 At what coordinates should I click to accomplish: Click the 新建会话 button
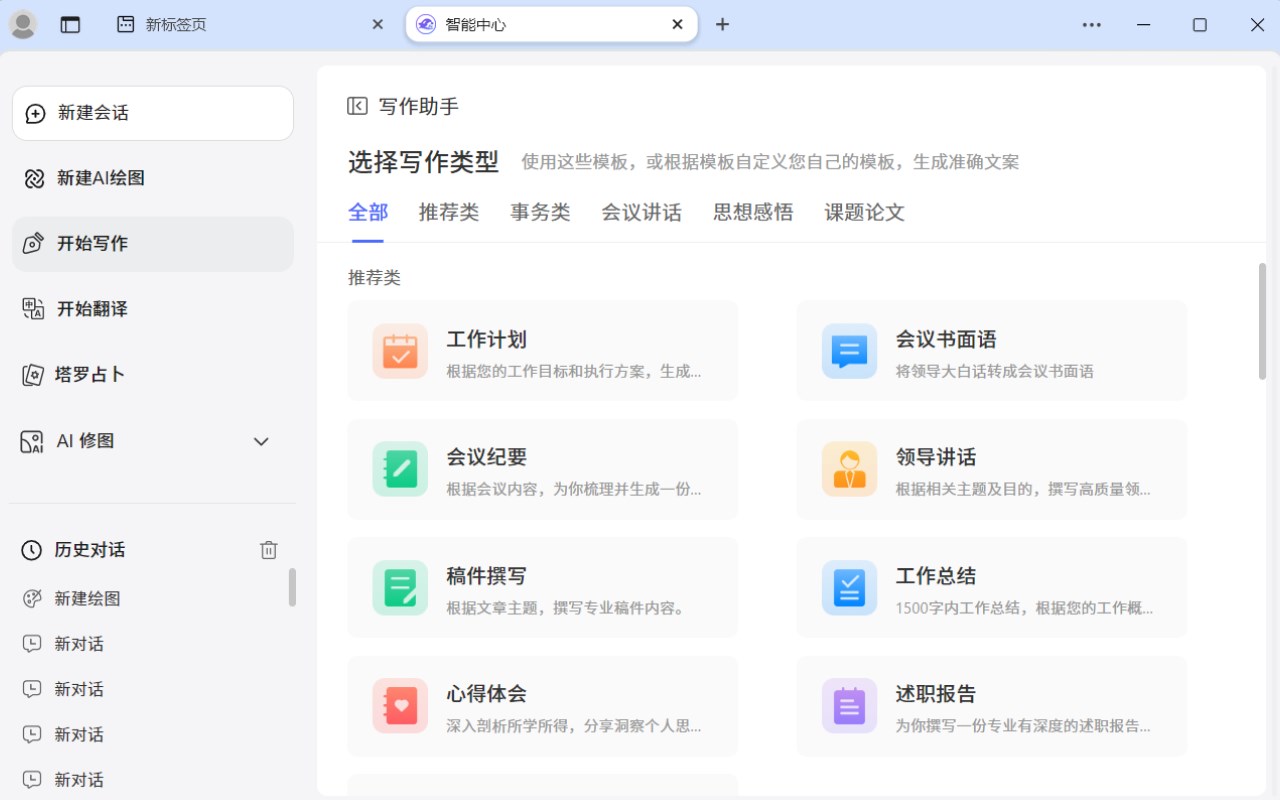153,113
